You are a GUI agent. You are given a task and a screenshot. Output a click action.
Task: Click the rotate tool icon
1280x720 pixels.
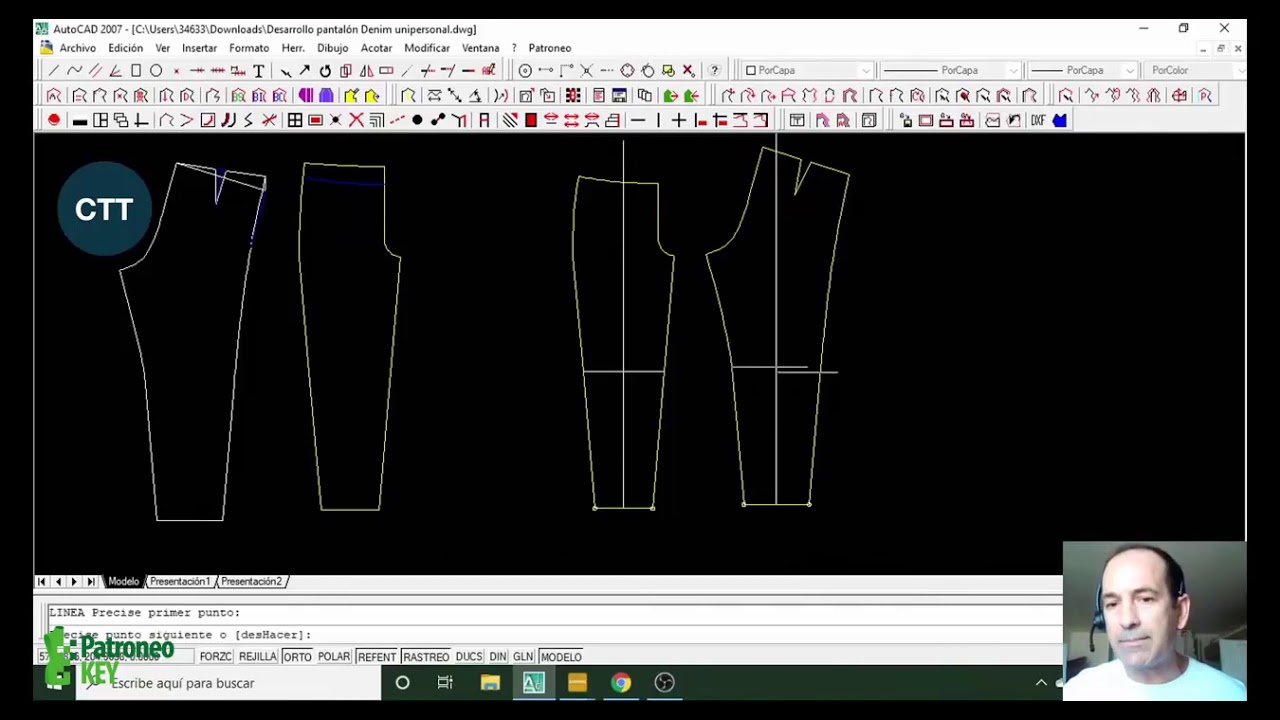click(x=325, y=71)
